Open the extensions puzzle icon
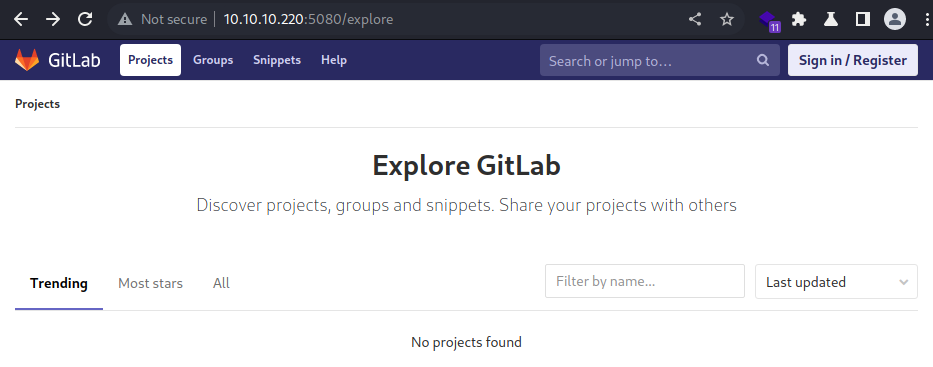Screen dimensions: 933x367 (799, 20)
